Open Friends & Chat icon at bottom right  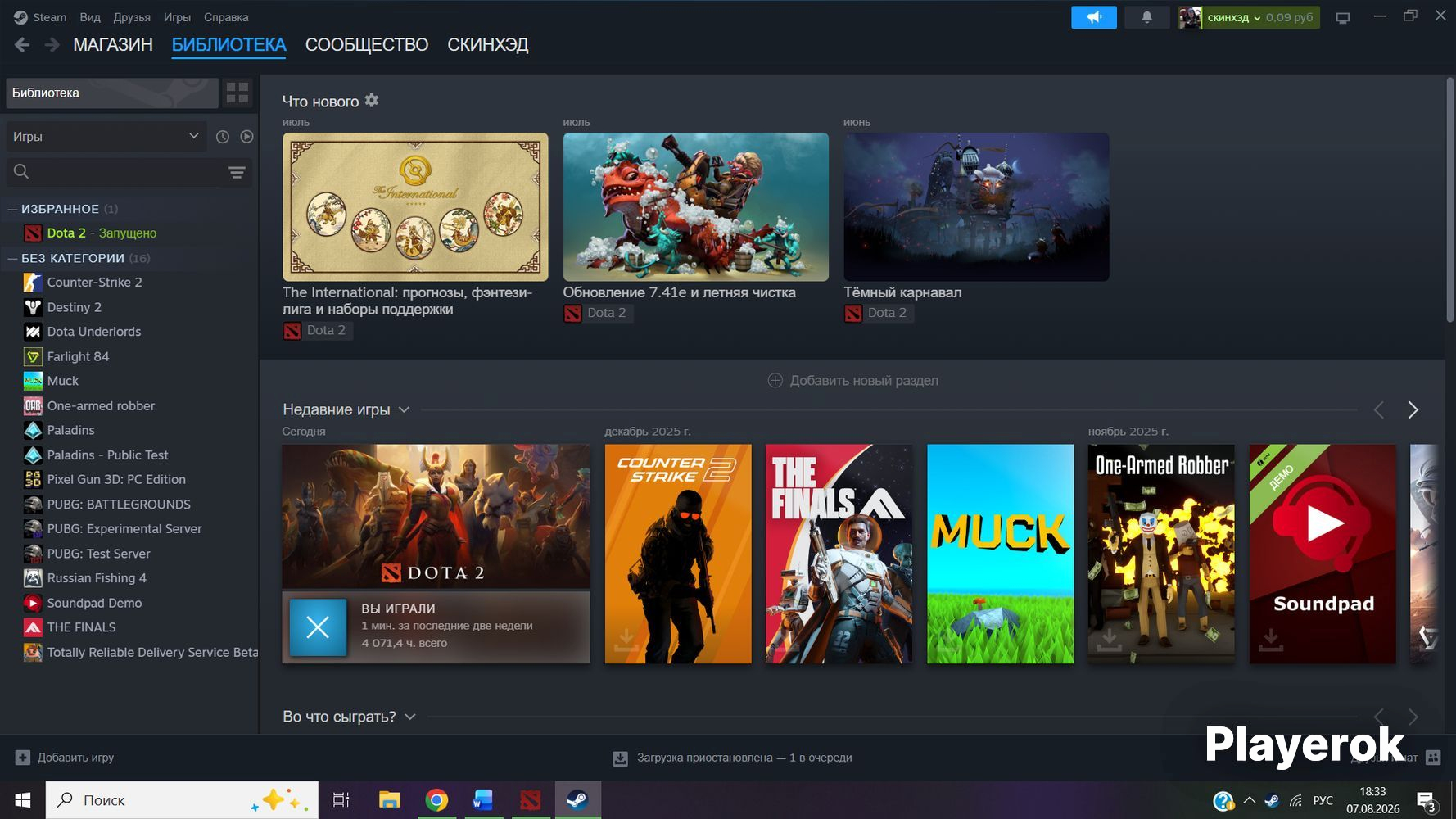point(1433,758)
